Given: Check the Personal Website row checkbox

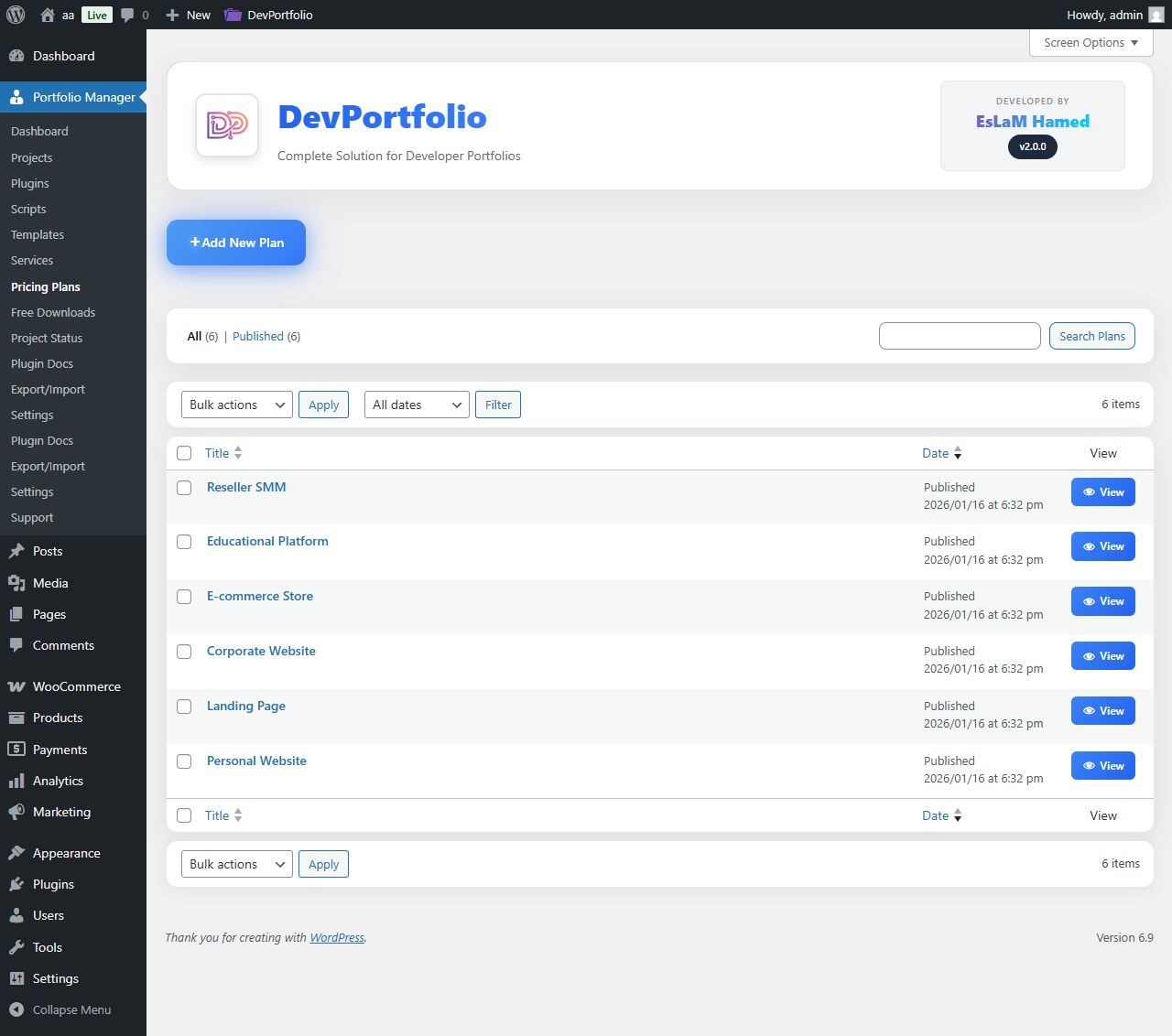Looking at the screenshot, I should pos(184,761).
